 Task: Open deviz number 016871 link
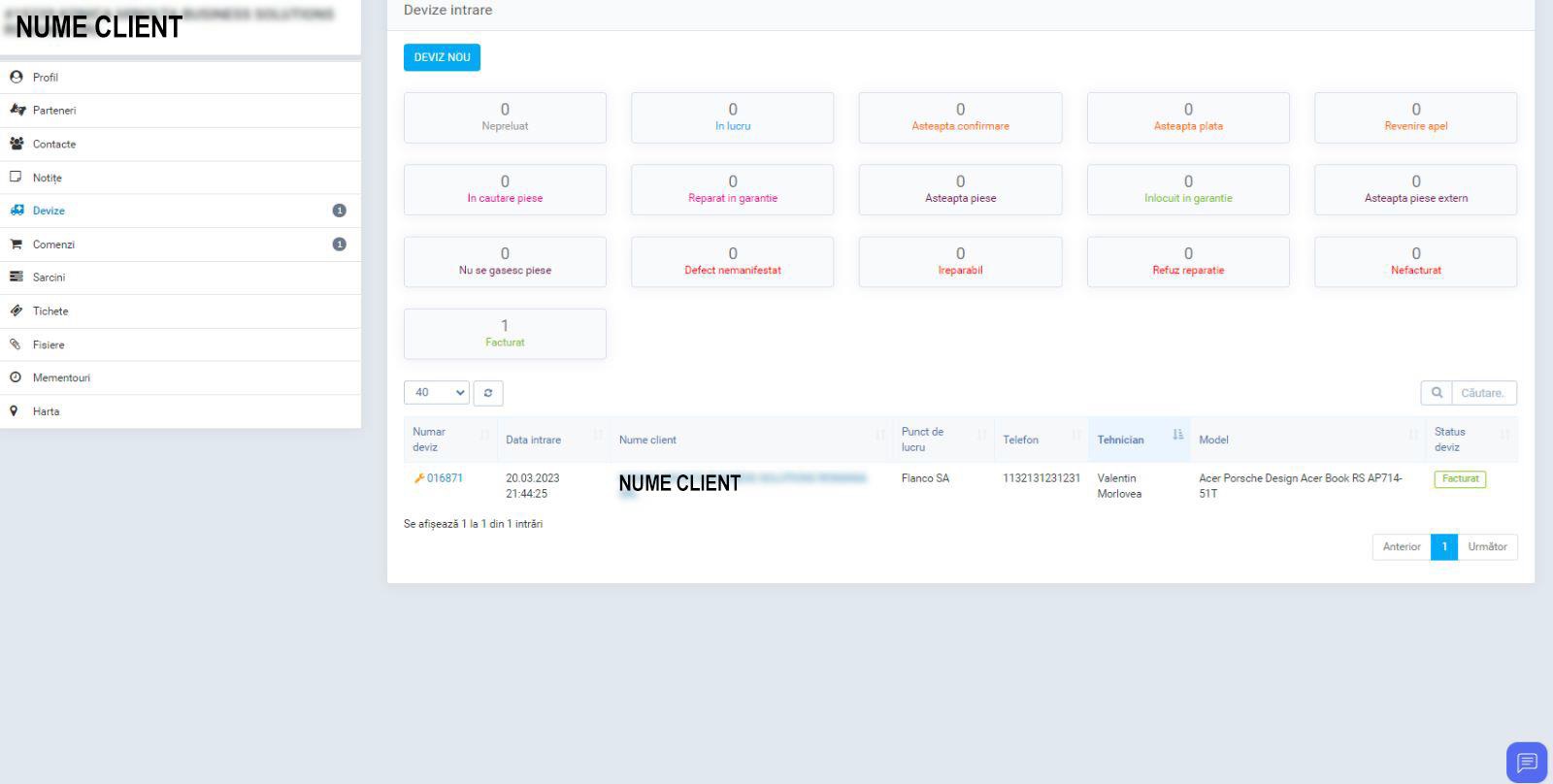(x=445, y=478)
